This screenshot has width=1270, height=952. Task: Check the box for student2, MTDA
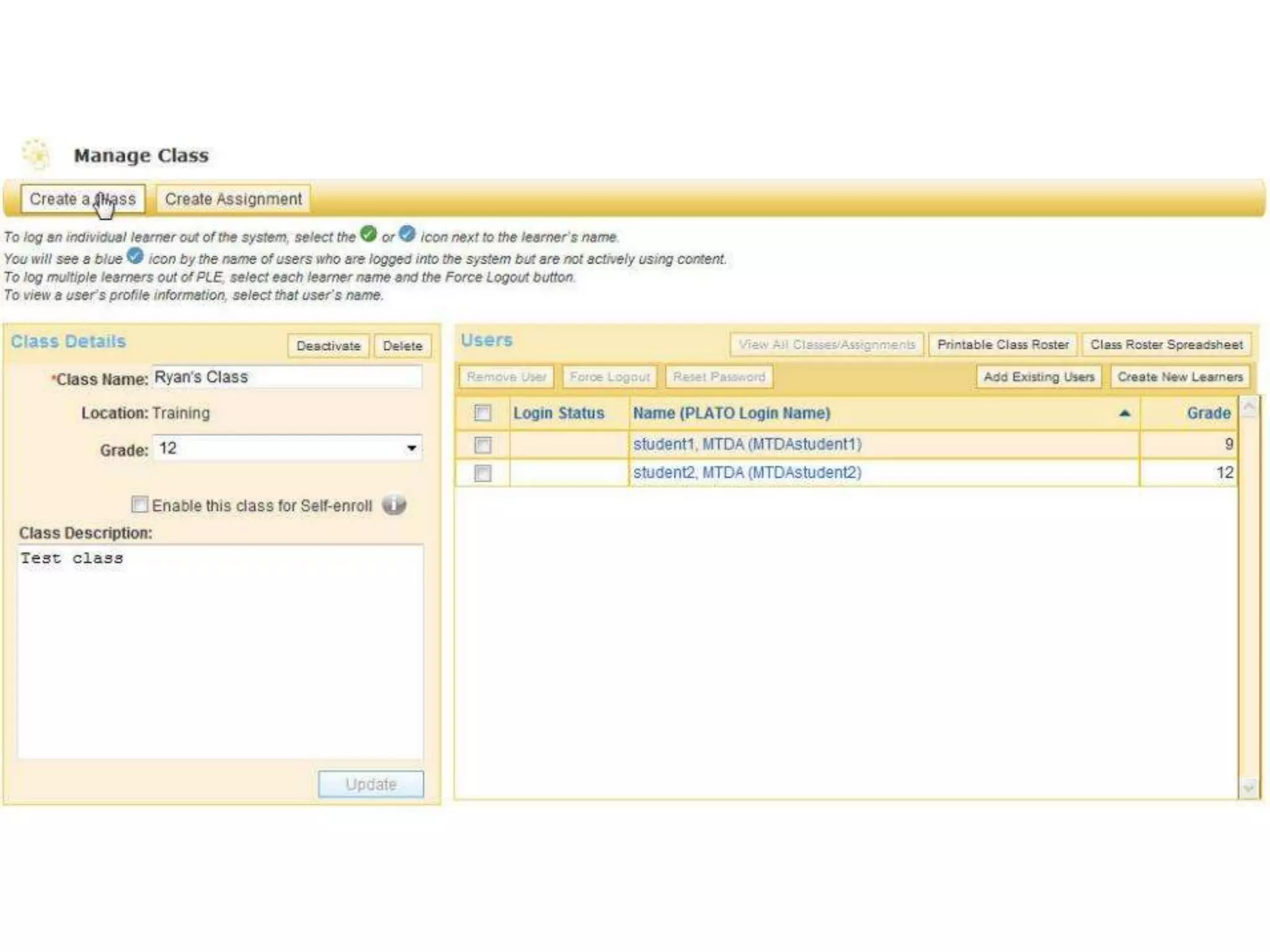pyautogui.click(x=482, y=474)
